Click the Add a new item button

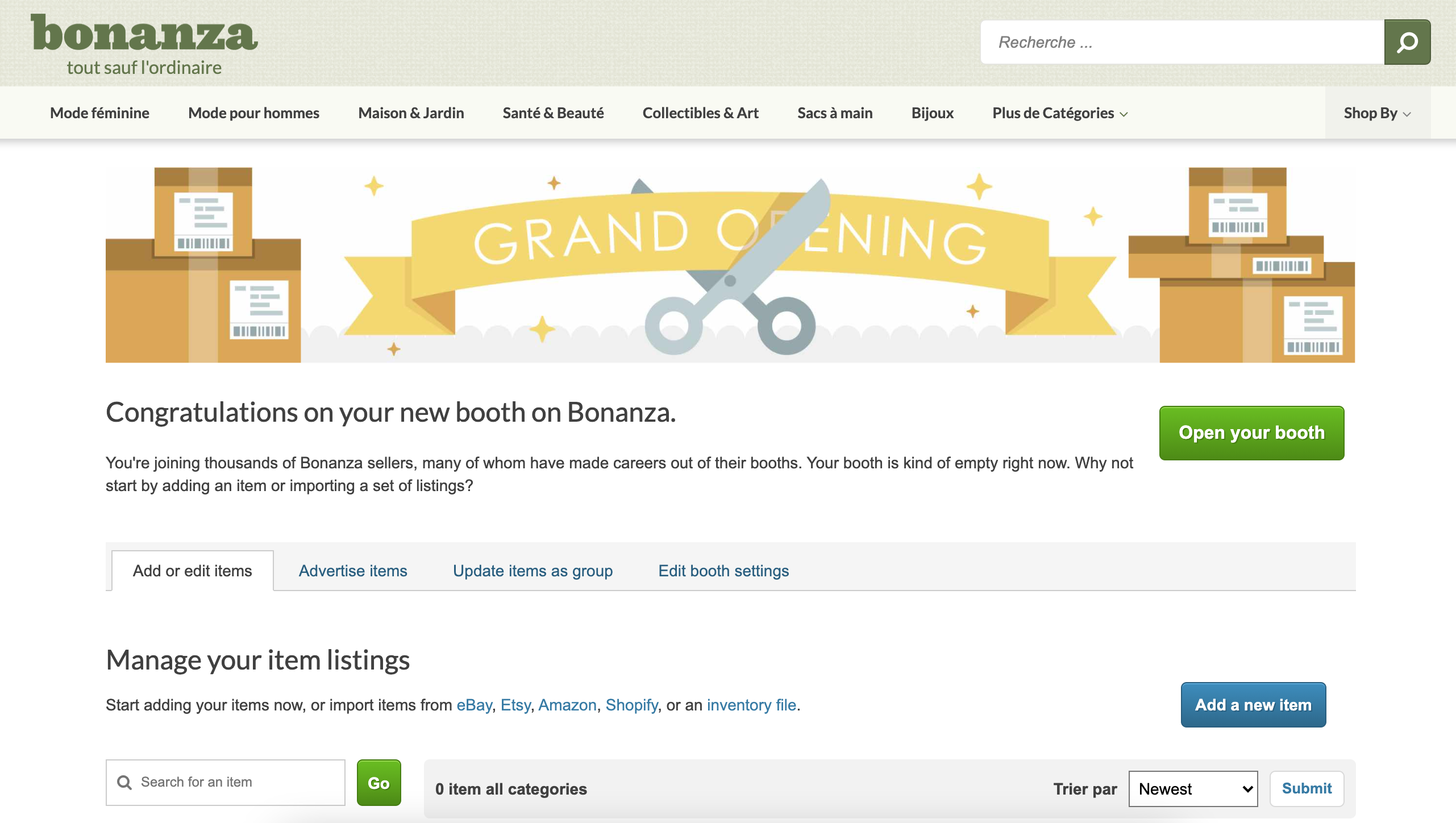point(1253,705)
